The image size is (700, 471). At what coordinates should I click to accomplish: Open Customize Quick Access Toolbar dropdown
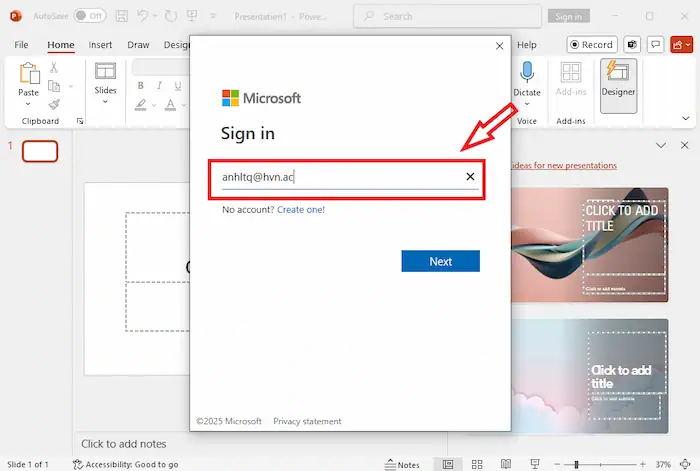pyautogui.click(x=213, y=16)
